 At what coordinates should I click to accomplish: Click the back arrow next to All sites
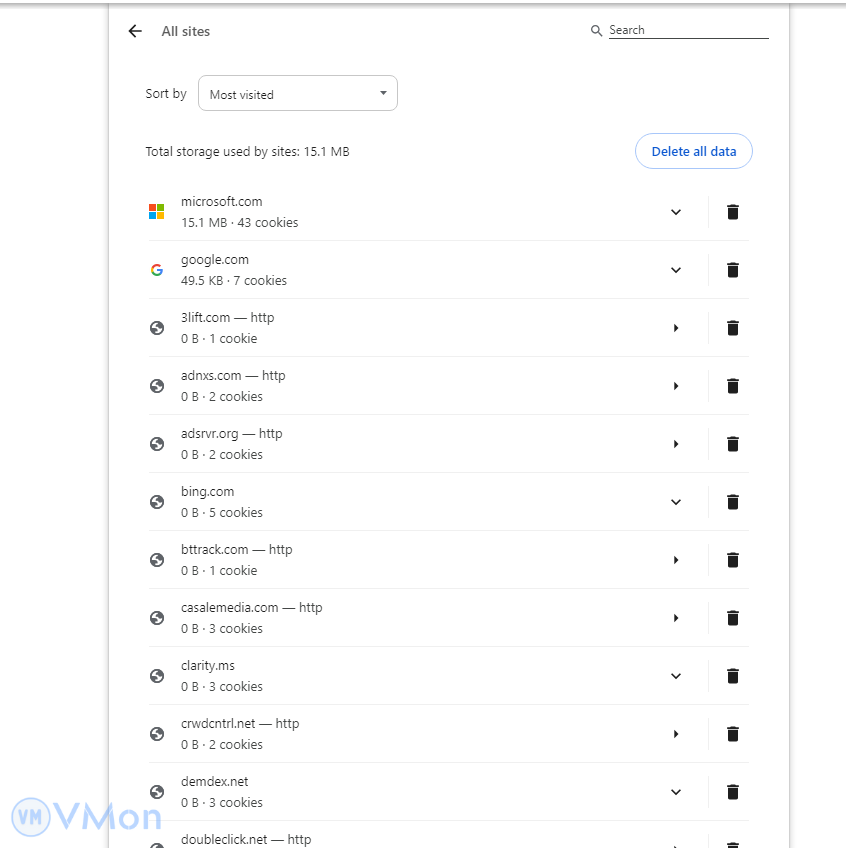pyautogui.click(x=135, y=31)
